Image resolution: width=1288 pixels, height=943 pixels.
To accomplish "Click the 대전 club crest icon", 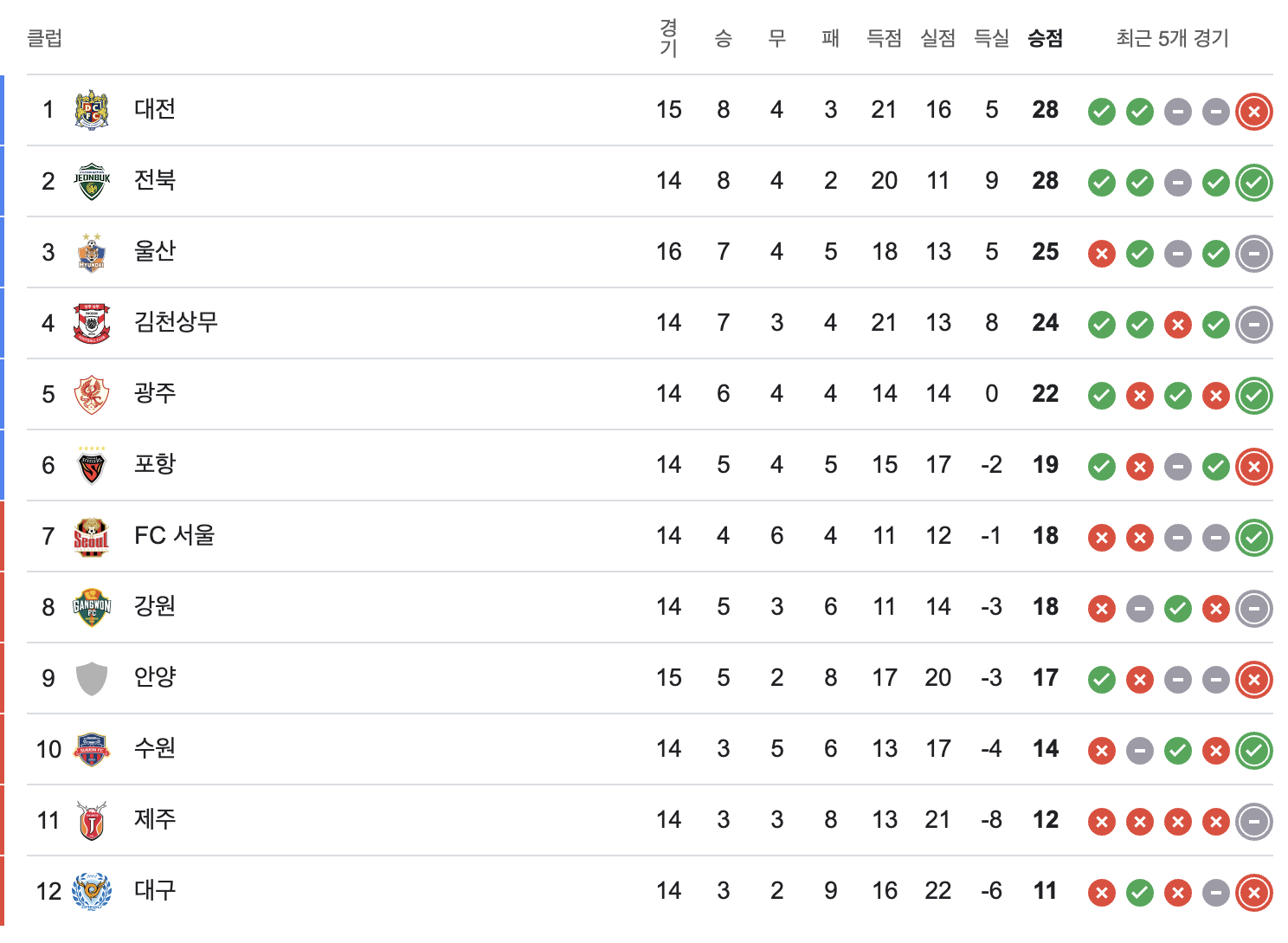I will click(x=92, y=110).
